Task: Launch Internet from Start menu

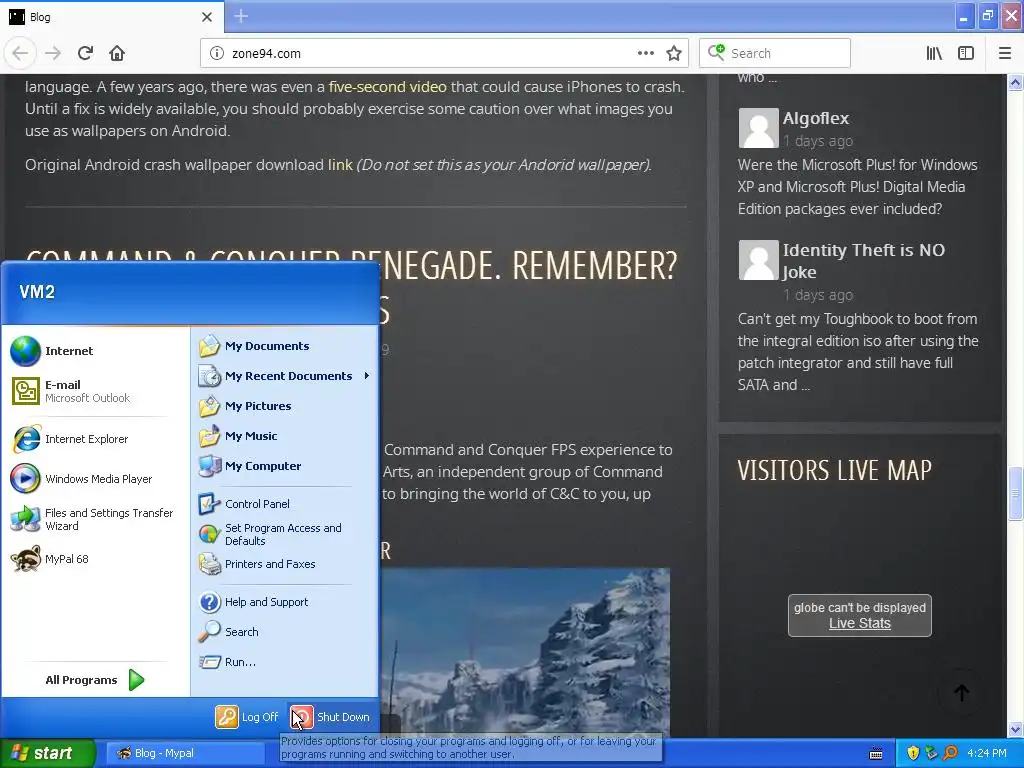Action: (x=95, y=351)
